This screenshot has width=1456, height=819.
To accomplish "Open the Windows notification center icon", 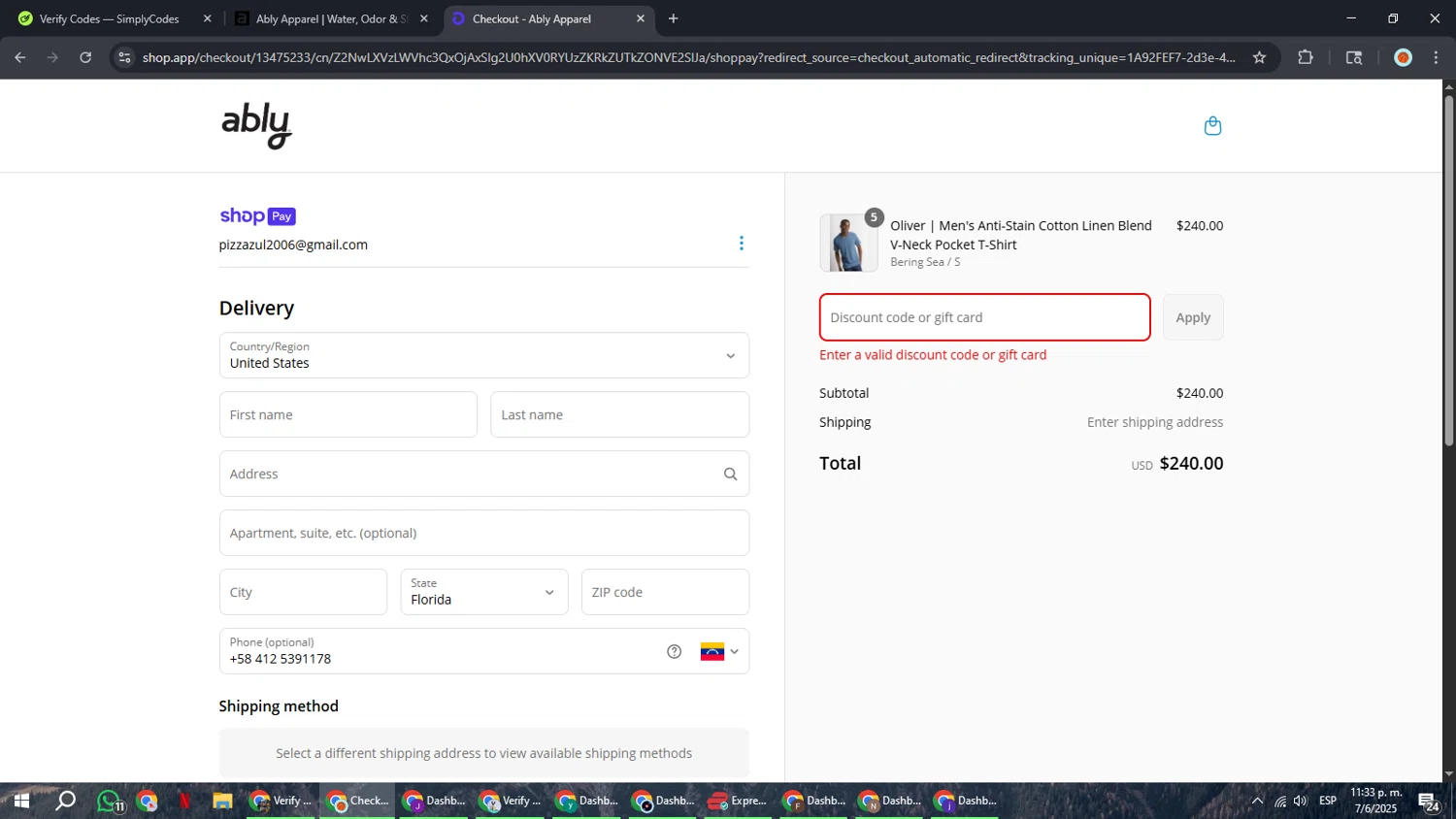I will [x=1429, y=802].
